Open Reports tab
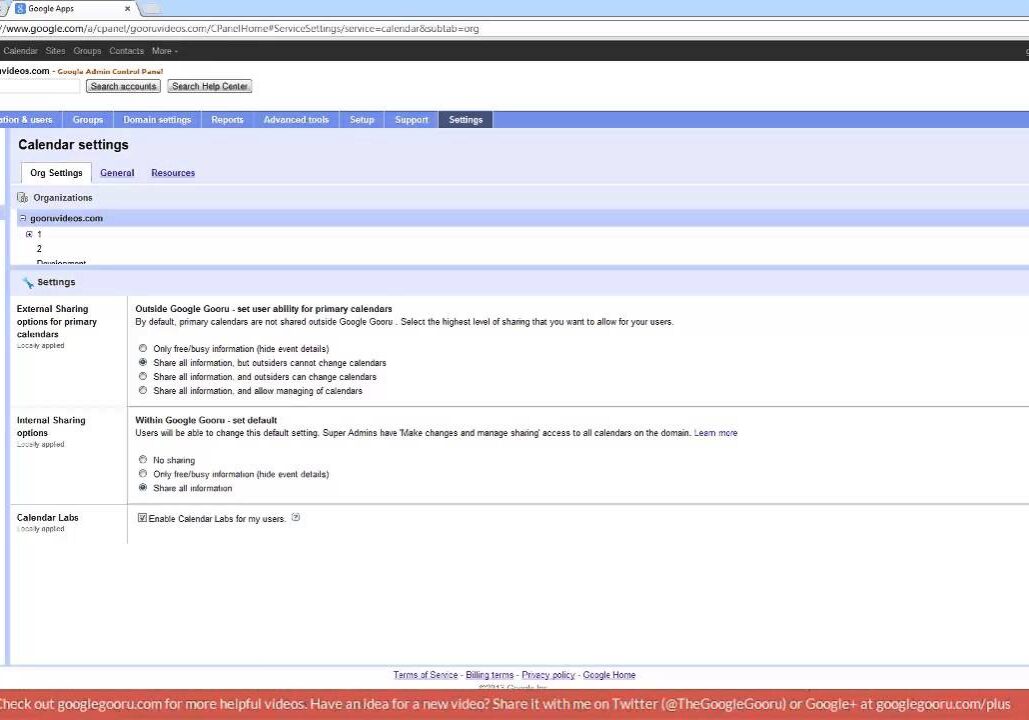The width and height of the screenshot is (1029, 720). click(227, 119)
